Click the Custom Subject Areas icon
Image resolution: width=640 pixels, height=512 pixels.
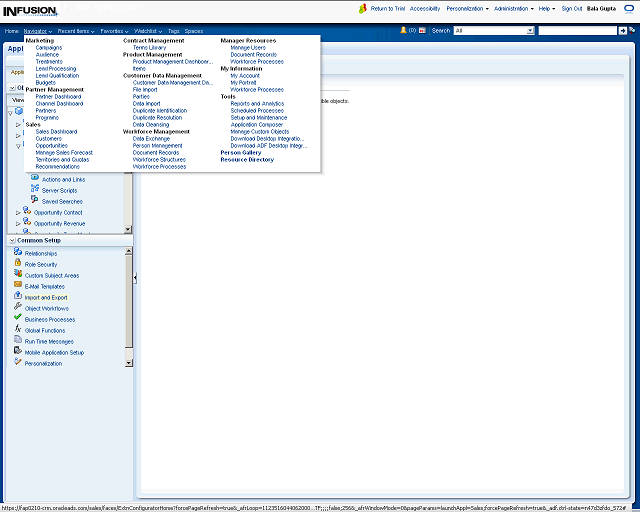point(18,275)
